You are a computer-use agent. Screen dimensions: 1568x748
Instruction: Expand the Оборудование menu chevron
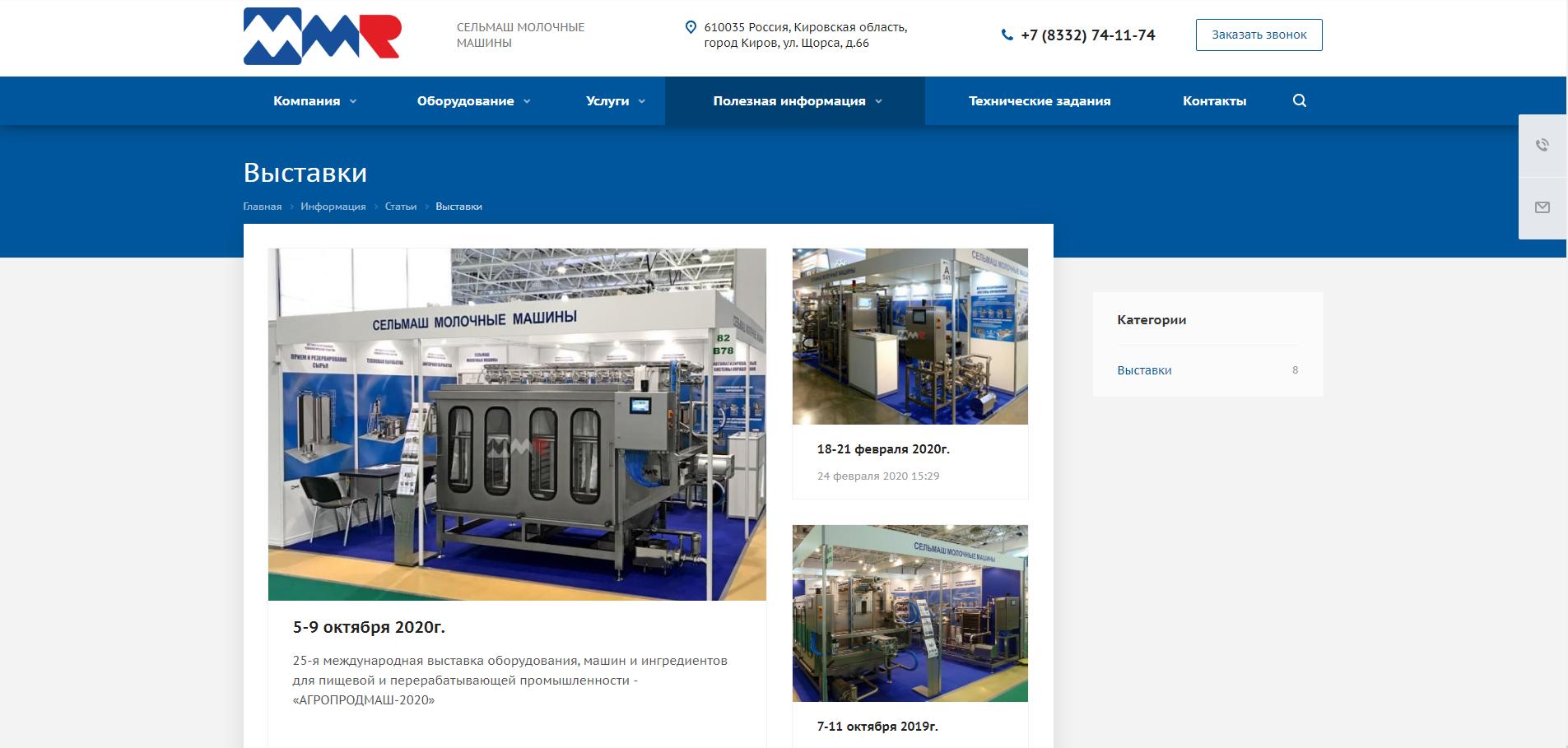pos(527,101)
